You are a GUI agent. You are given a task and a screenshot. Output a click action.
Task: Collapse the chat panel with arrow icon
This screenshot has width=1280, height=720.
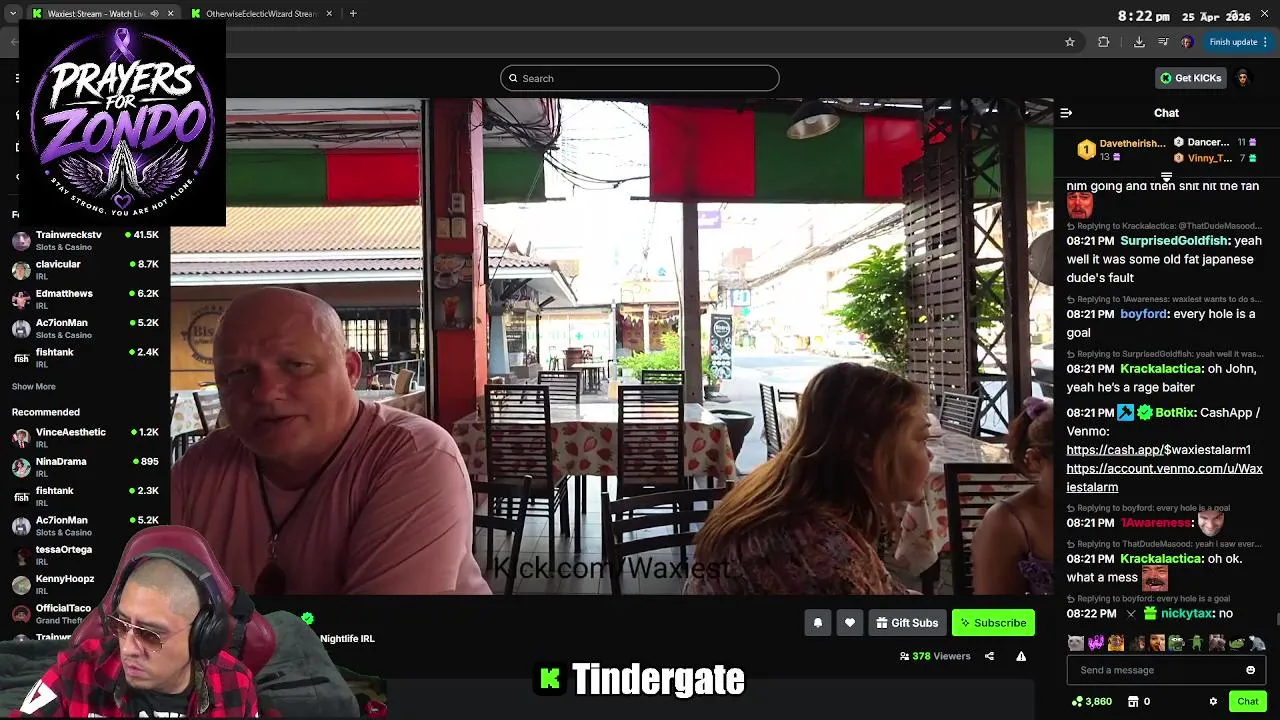[1066, 113]
